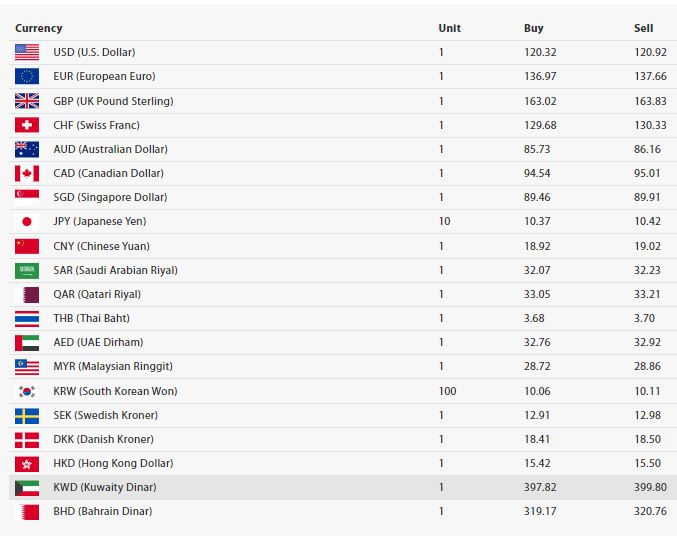
Task: Click KWD (Kuwaity Dinar) currency name
Action: [x=105, y=487]
